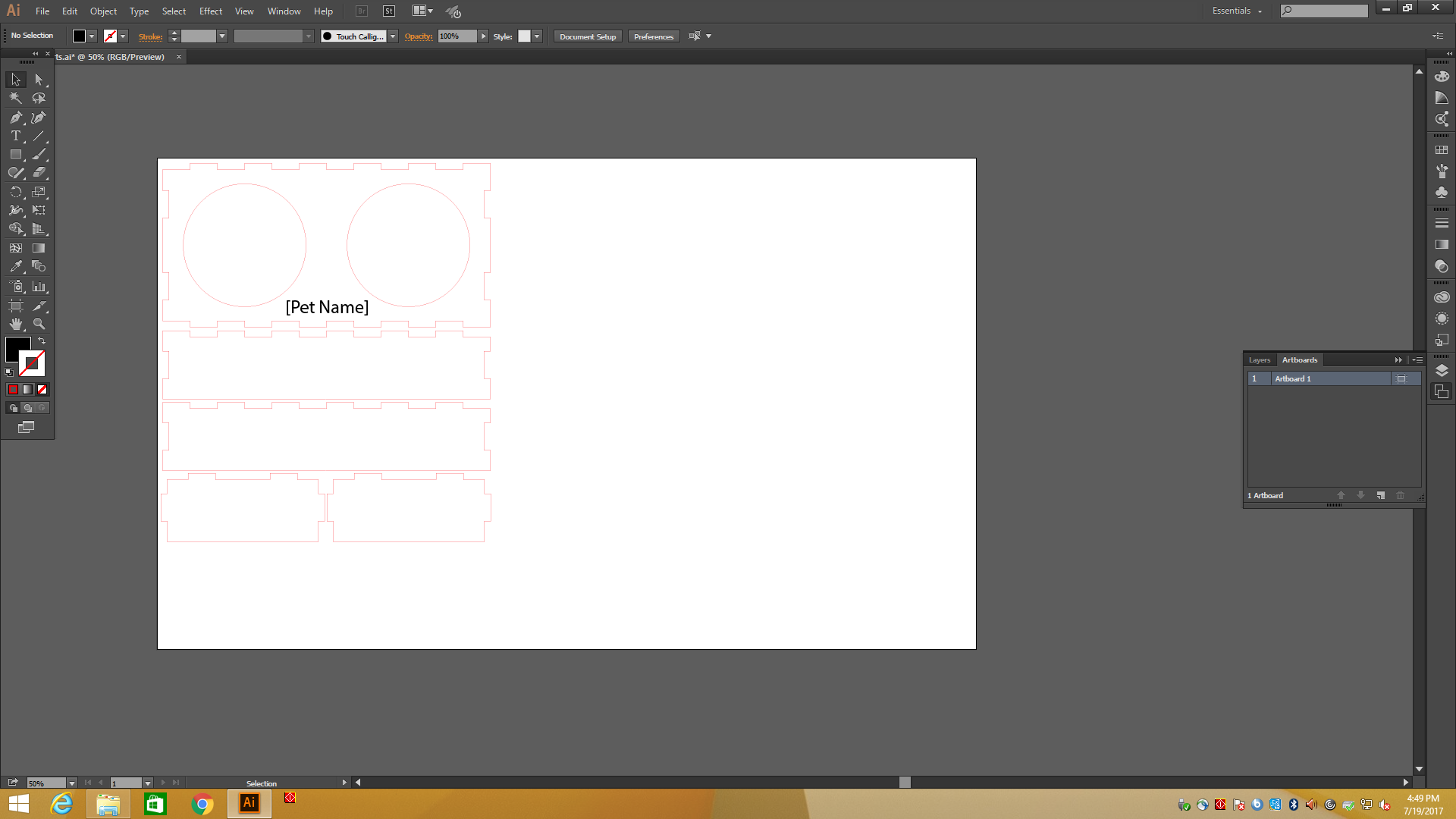This screenshot has width=1456, height=819.
Task: Select the Magic Wand tool
Action: click(x=16, y=99)
